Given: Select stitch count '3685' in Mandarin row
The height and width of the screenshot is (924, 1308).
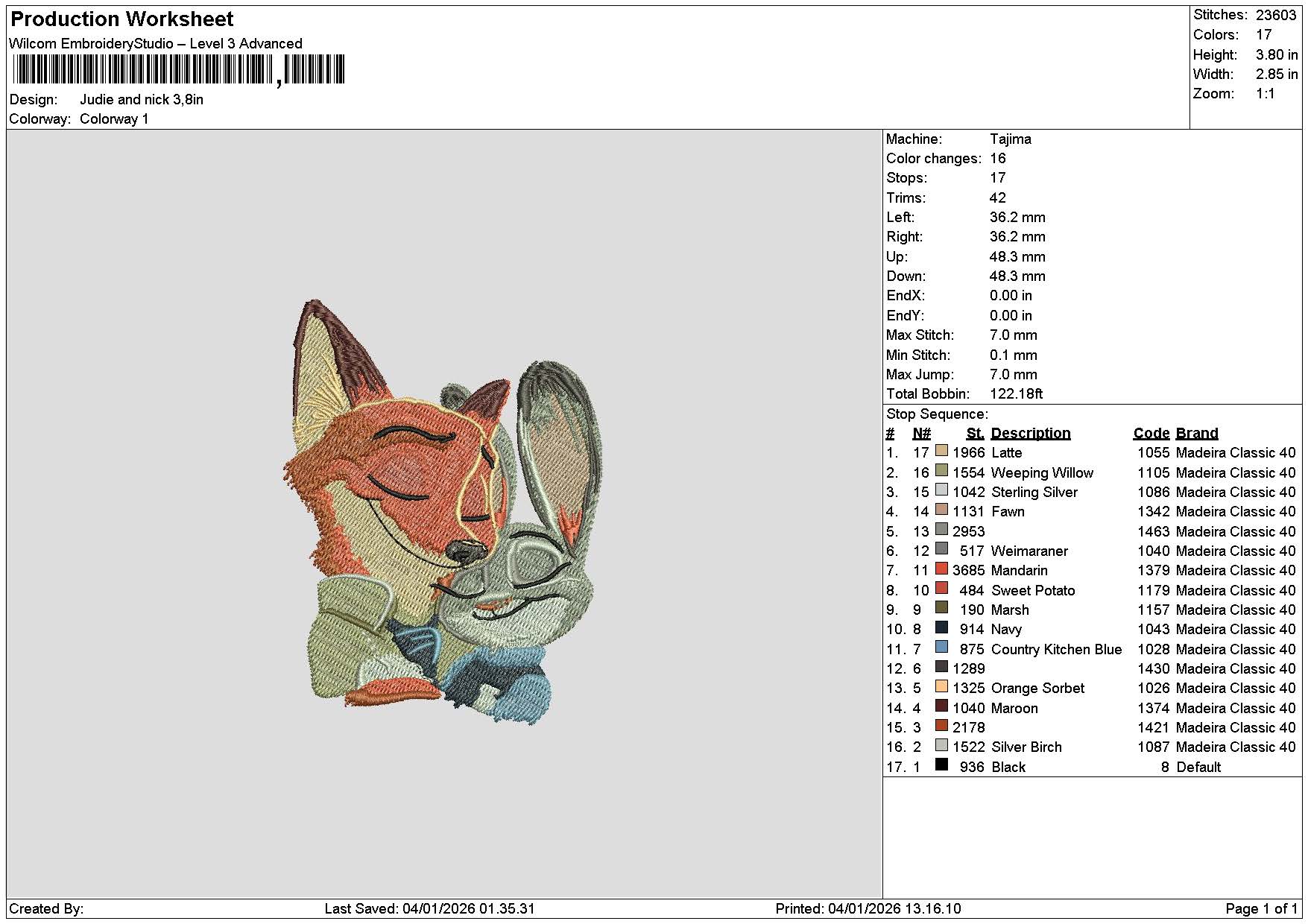Looking at the screenshot, I should [x=969, y=570].
